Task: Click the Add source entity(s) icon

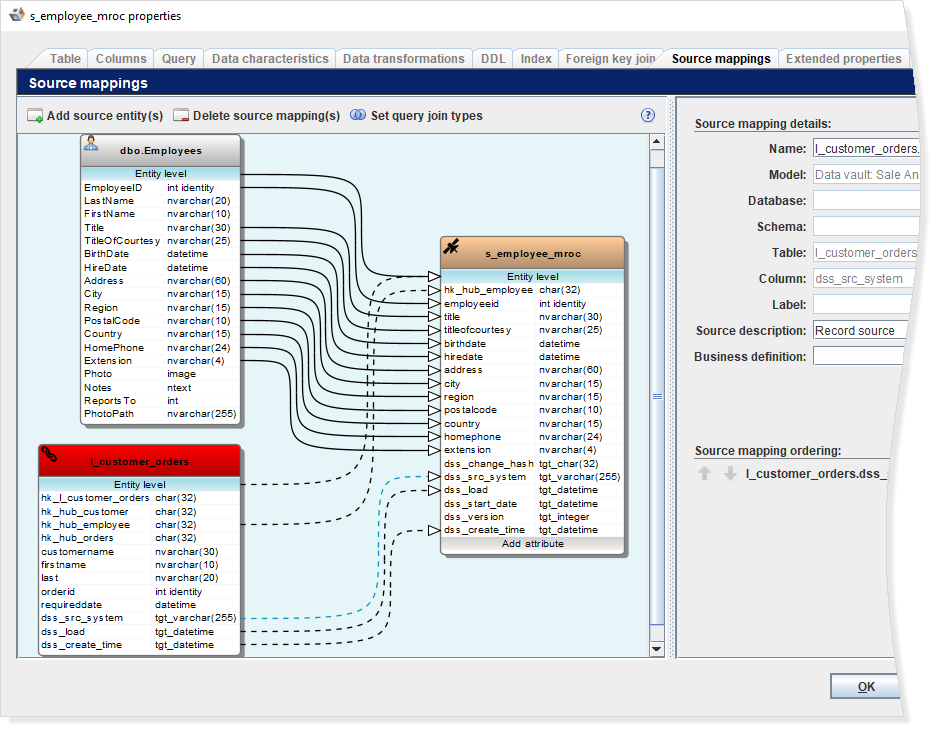Action: click(x=35, y=116)
